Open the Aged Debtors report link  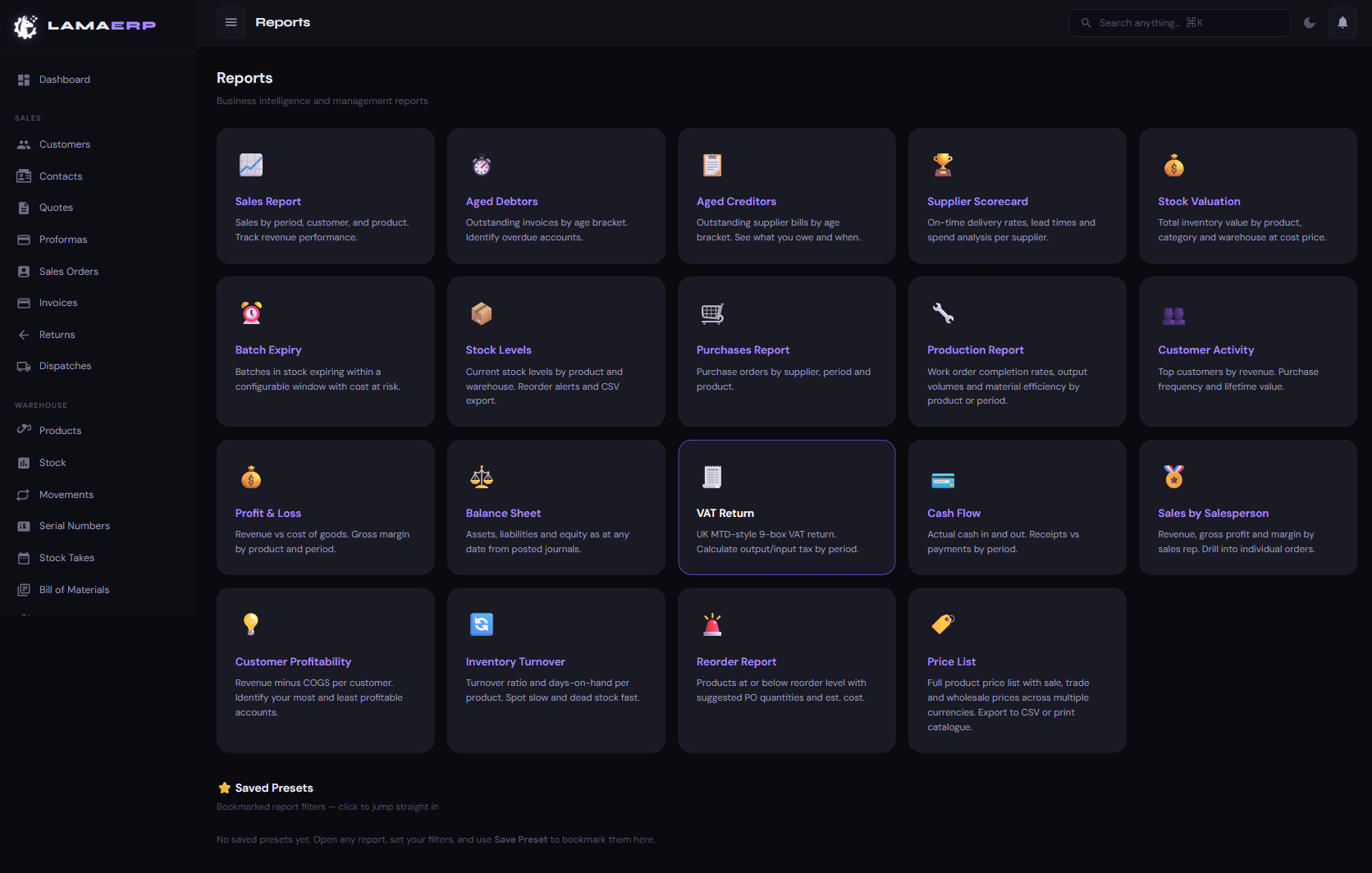click(501, 202)
